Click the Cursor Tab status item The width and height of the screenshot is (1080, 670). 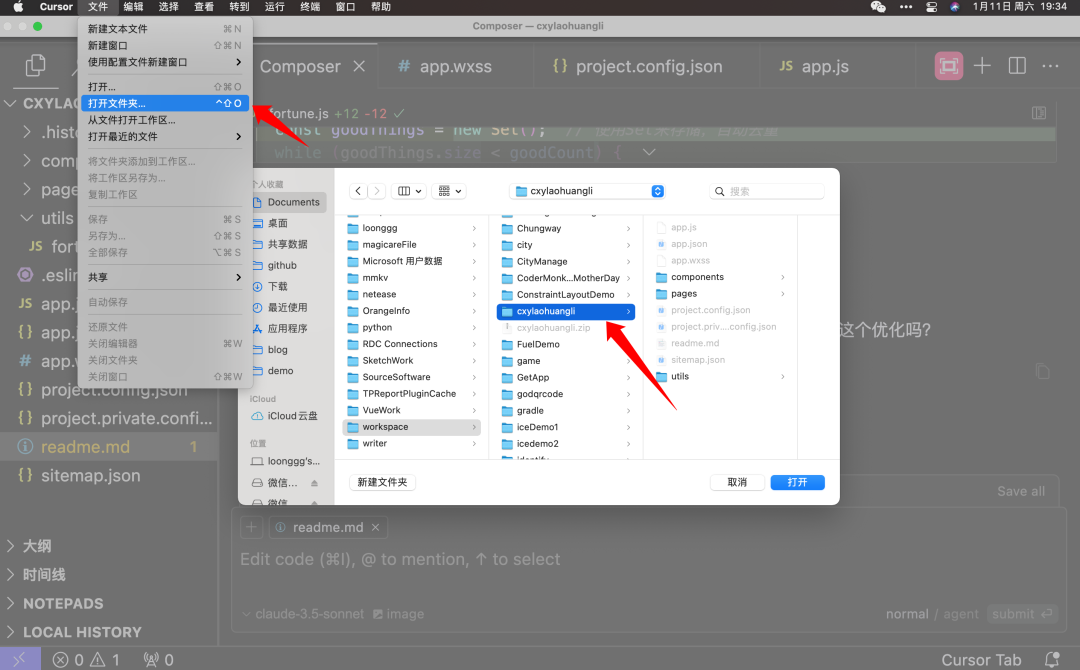point(981,660)
